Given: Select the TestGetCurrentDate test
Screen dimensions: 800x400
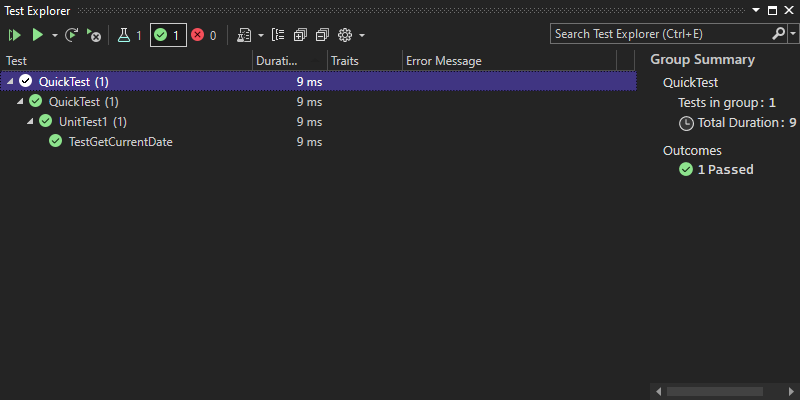Looking at the screenshot, I should point(120,142).
